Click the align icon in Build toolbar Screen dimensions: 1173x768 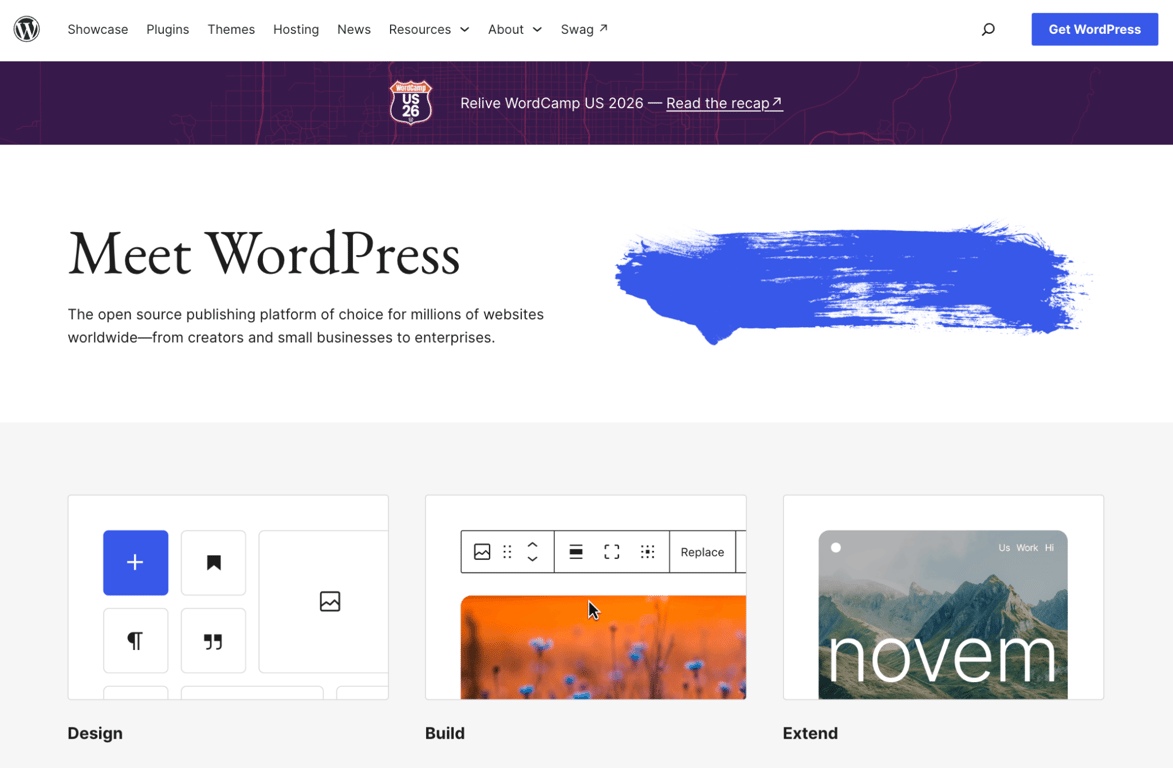576,552
